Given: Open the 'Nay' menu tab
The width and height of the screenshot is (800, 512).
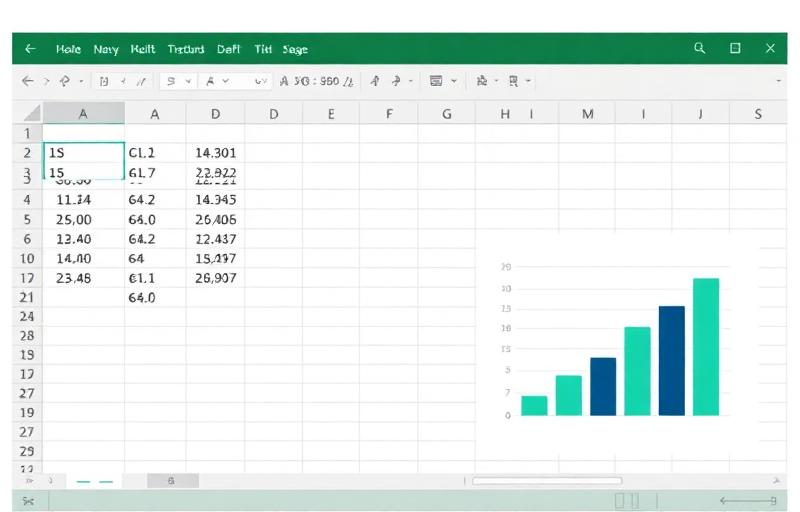Looking at the screenshot, I should coord(106,49).
